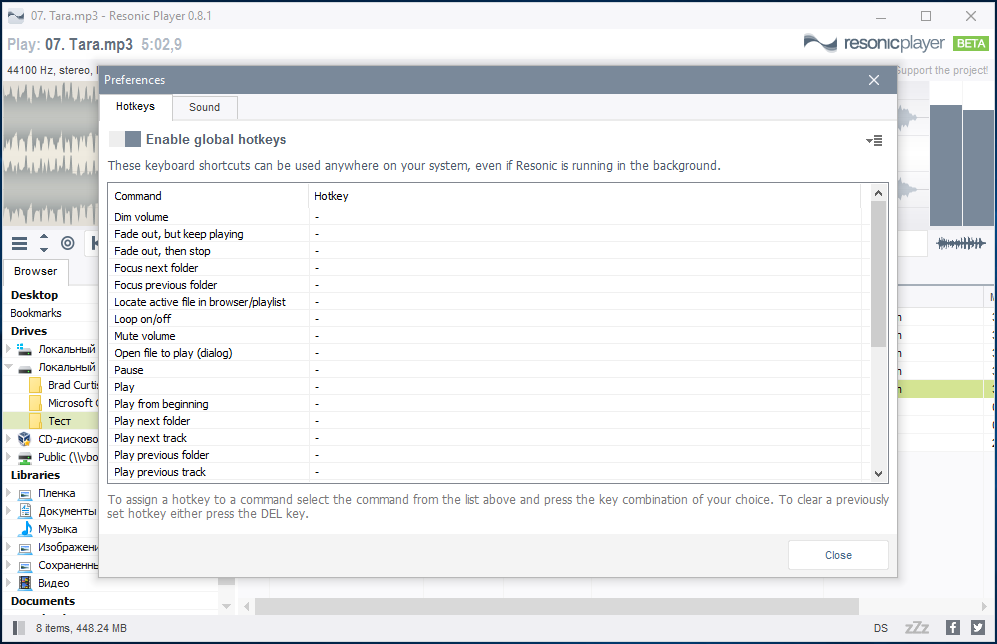Switch to the Sound tab
The width and height of the screenshot is (997, 644).
click(x=204, y=107)
